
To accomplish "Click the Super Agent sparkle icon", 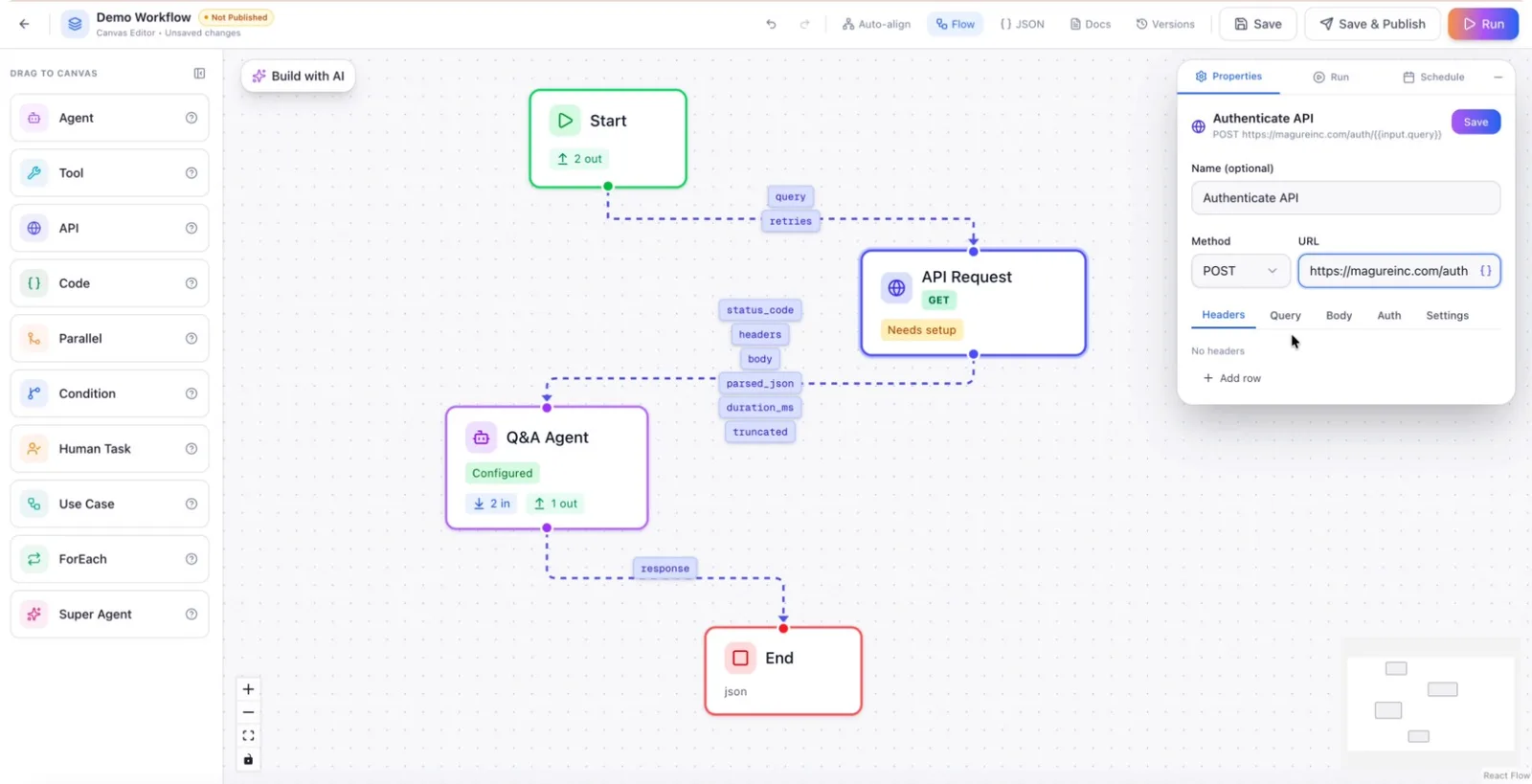I will pyautogui.click(x=34, y=614).
